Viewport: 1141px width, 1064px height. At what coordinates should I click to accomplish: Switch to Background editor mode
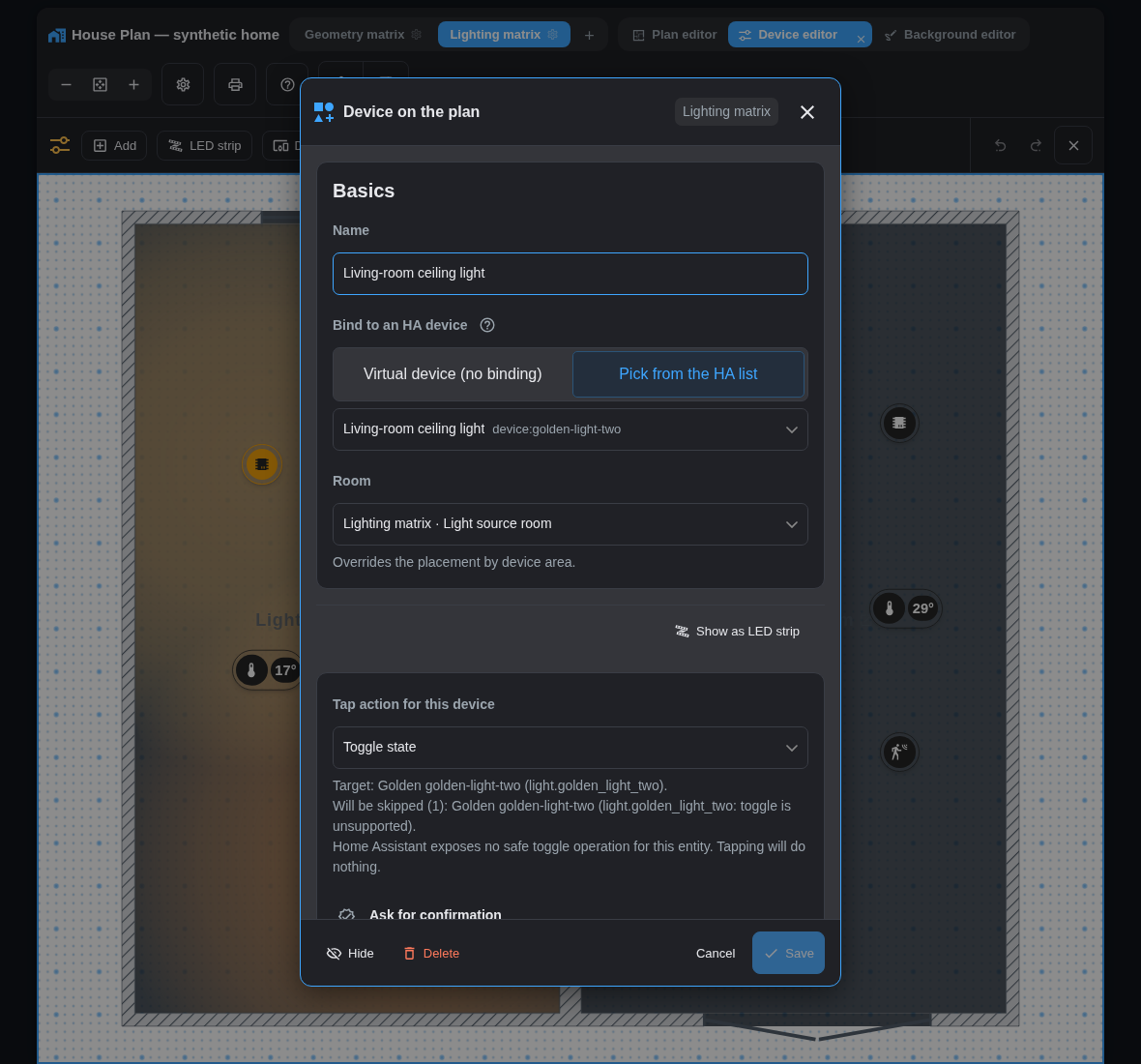[951, 34]
